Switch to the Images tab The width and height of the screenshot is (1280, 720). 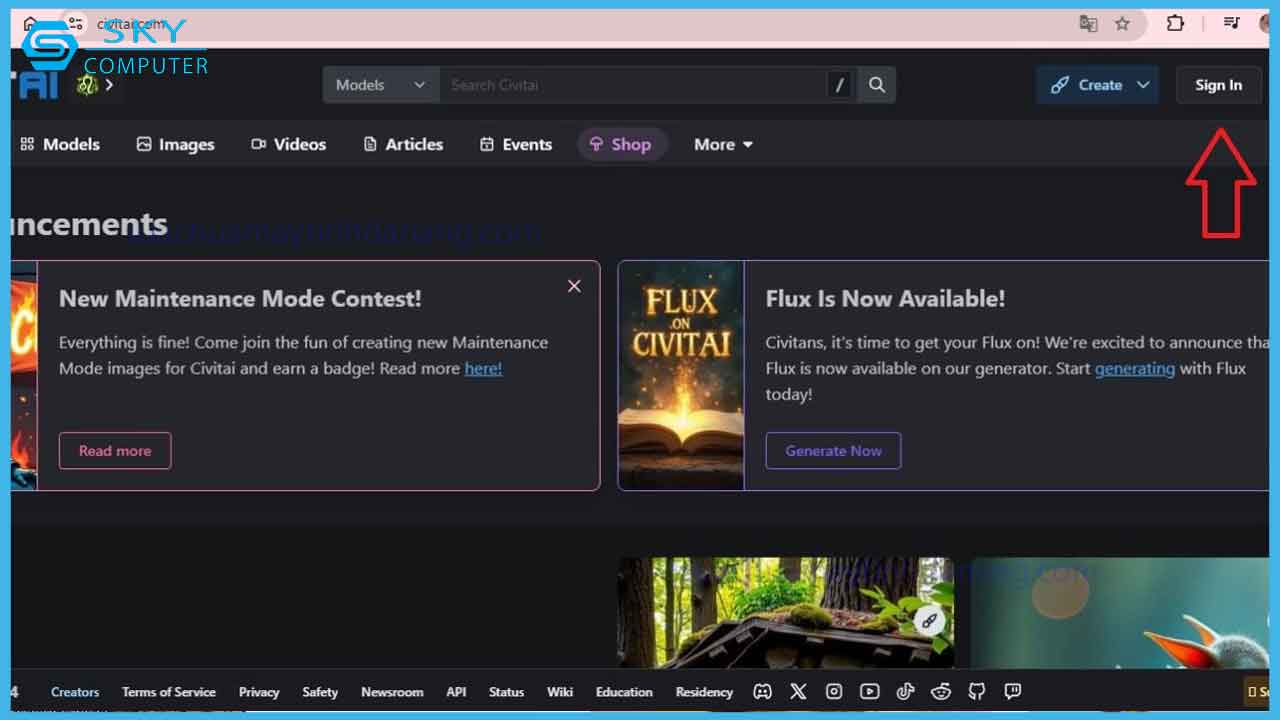click(x=175, y=144)
